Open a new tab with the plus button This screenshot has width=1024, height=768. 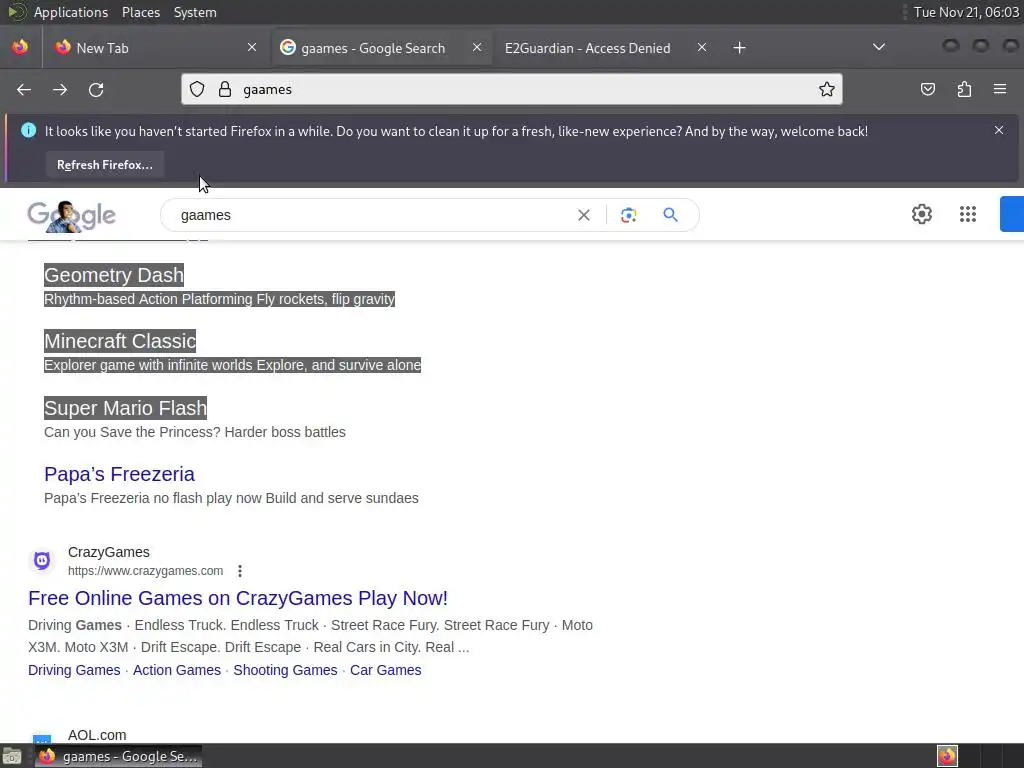click(x=739, y=48)
